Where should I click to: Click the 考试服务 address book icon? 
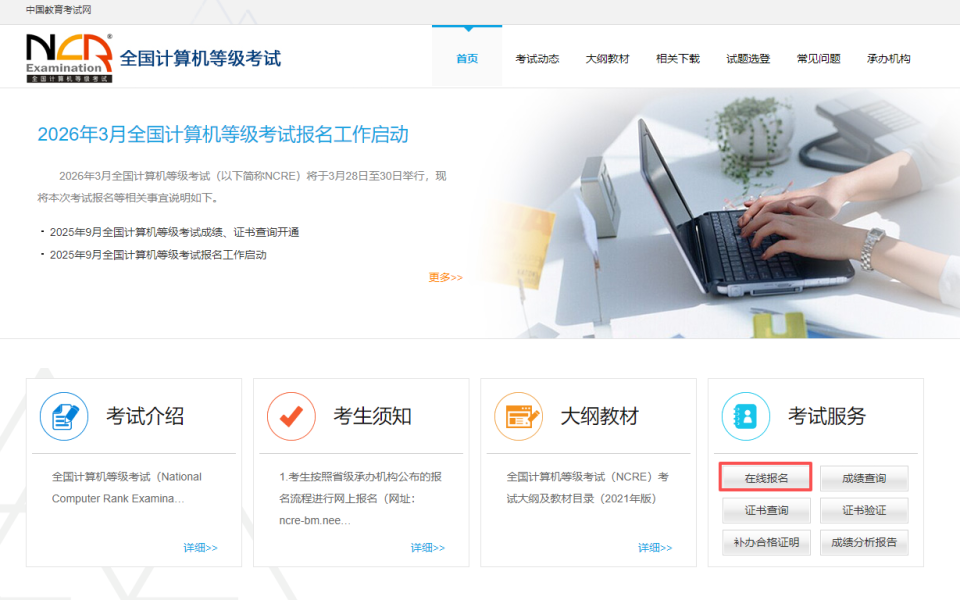click(746, 416)
